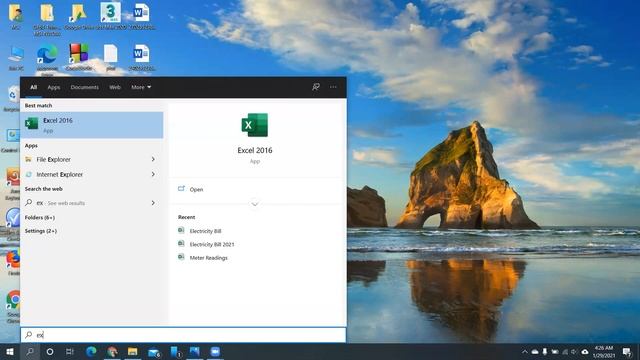This screenshot has width=640, height=360.
Task: Open the notification center icon
Action: coord(627,351)
